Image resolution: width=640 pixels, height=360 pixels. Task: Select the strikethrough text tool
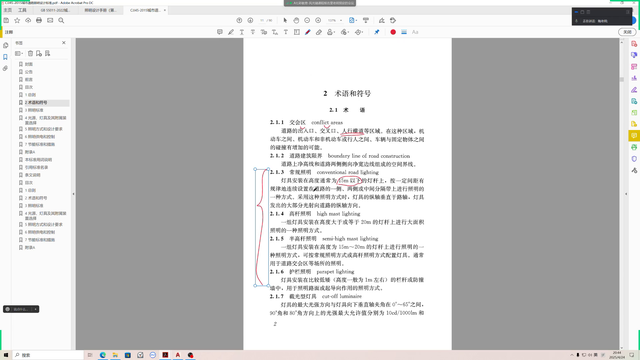click(x=253, y=32)
